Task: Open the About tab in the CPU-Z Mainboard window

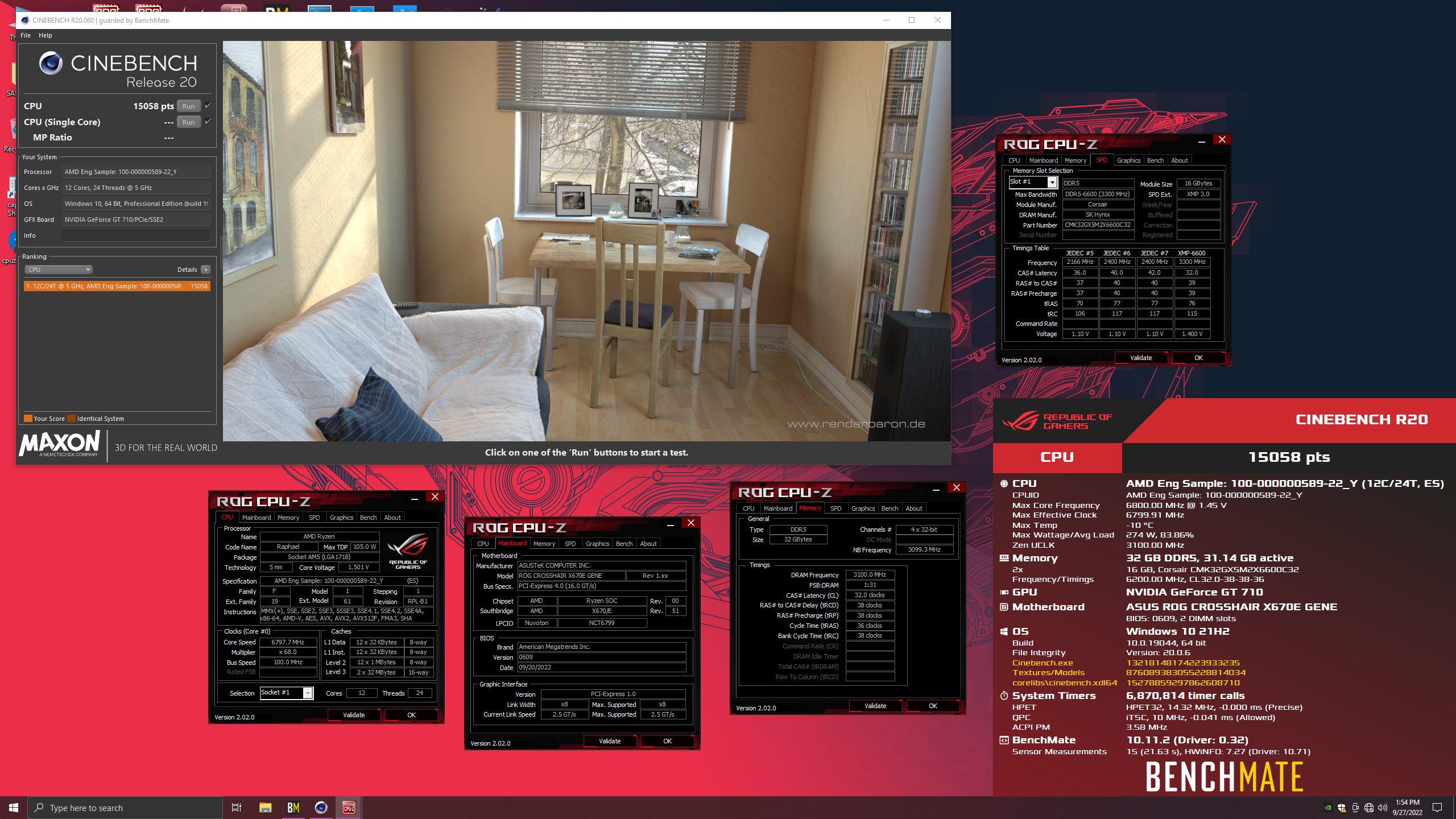Action: [x=648, y=544]
